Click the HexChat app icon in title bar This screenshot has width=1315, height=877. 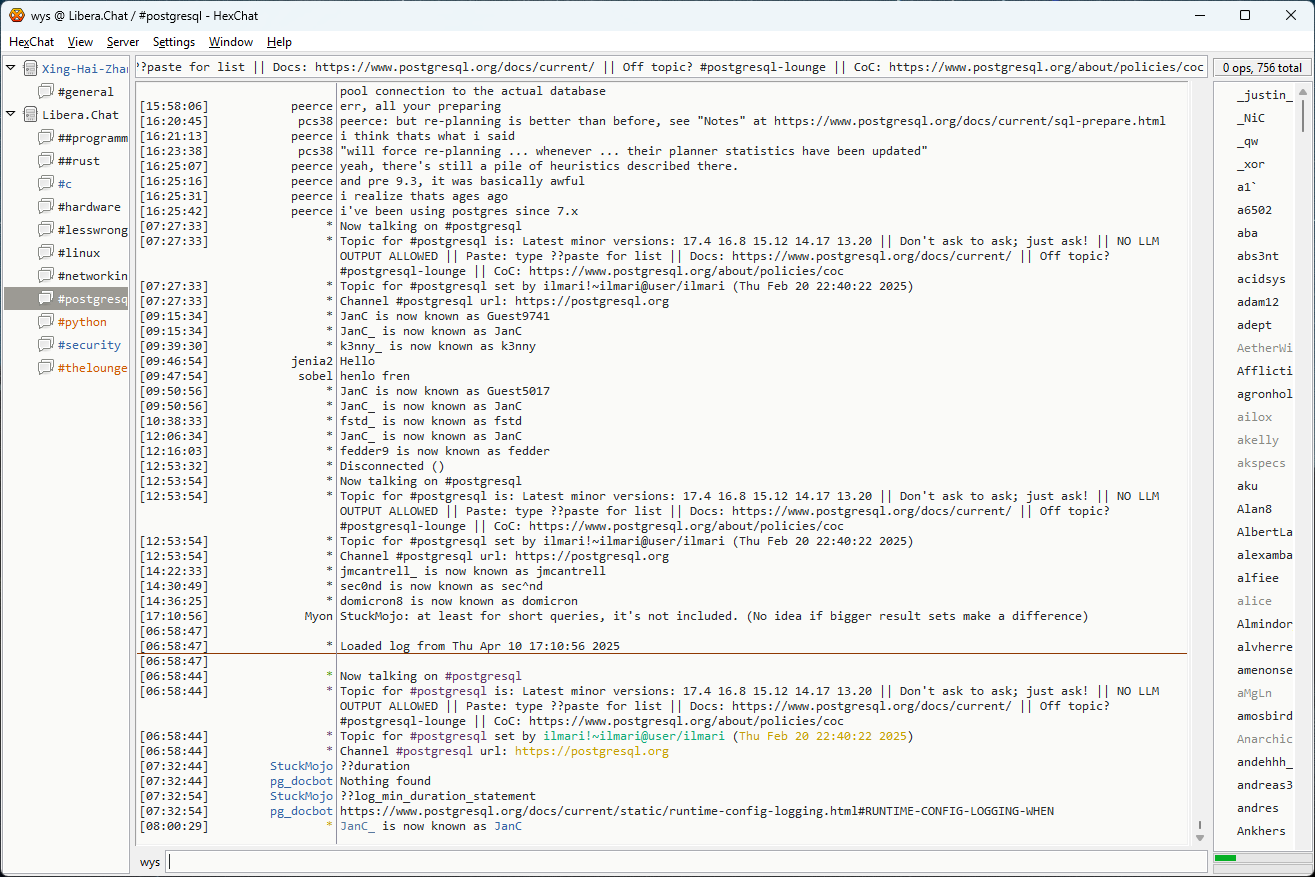coord(17,15)
